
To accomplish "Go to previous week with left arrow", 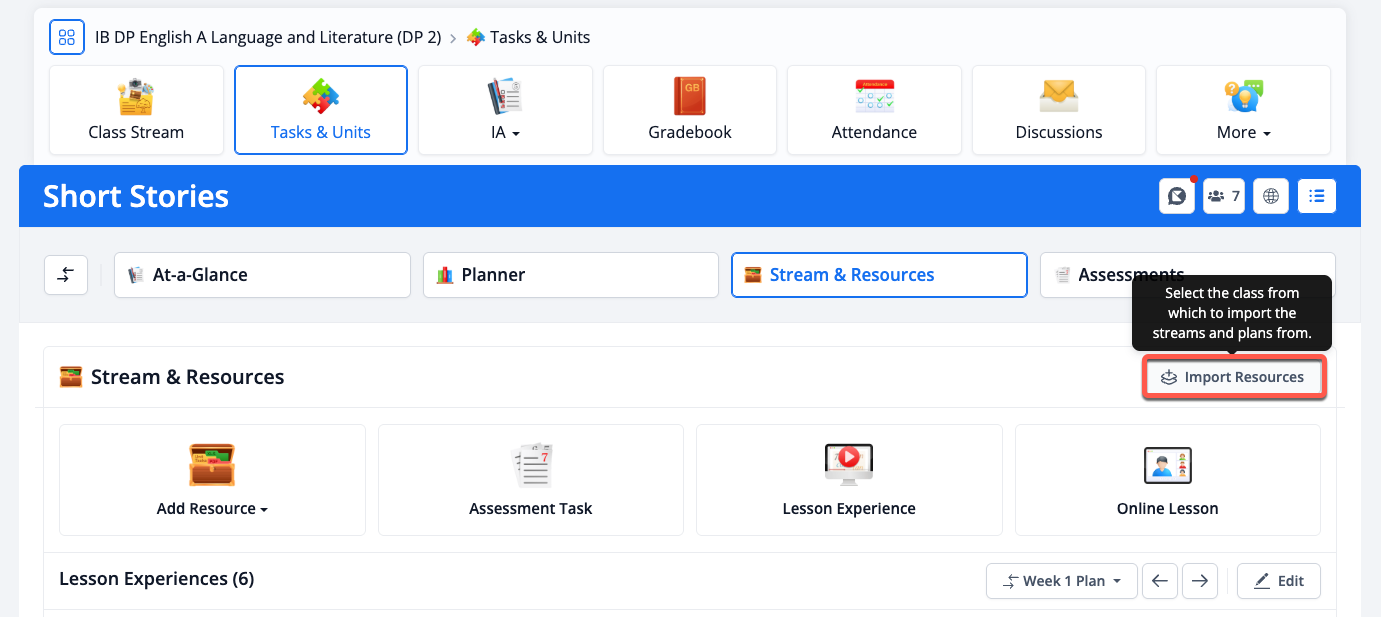I will click(x=1159, y=581).
